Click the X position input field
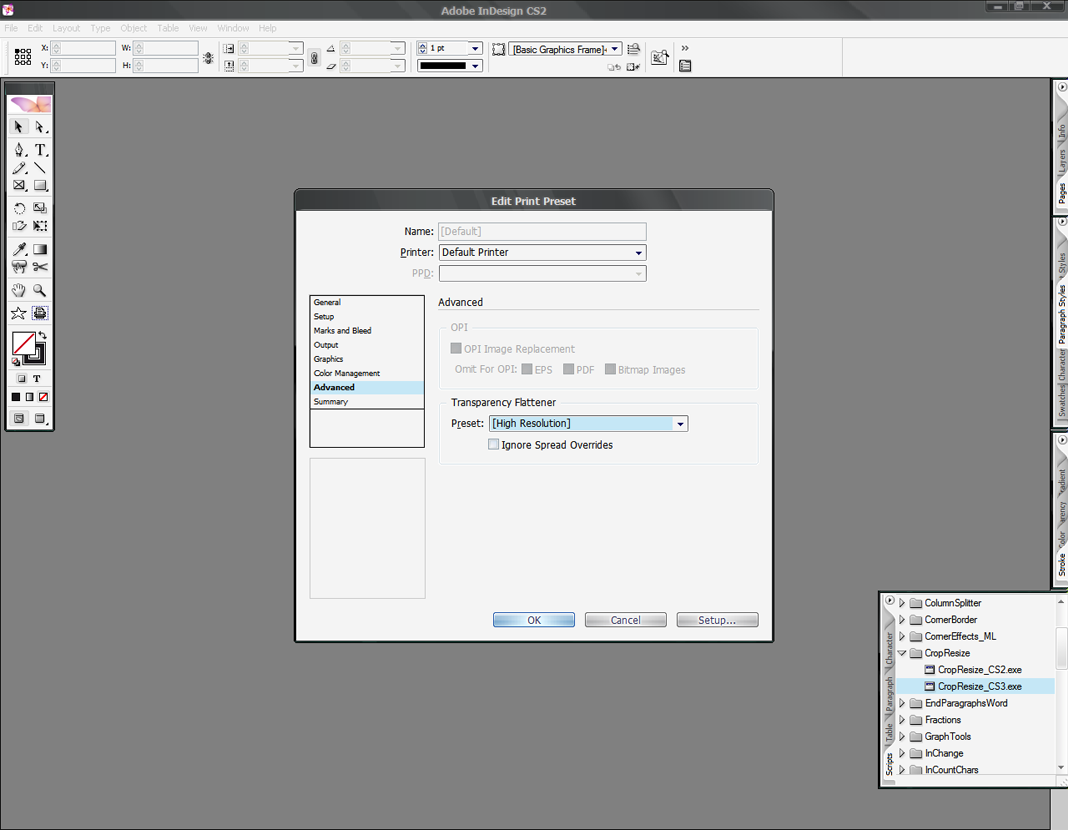This screenshot has width=1068, height=830. (x=83, y=48)
